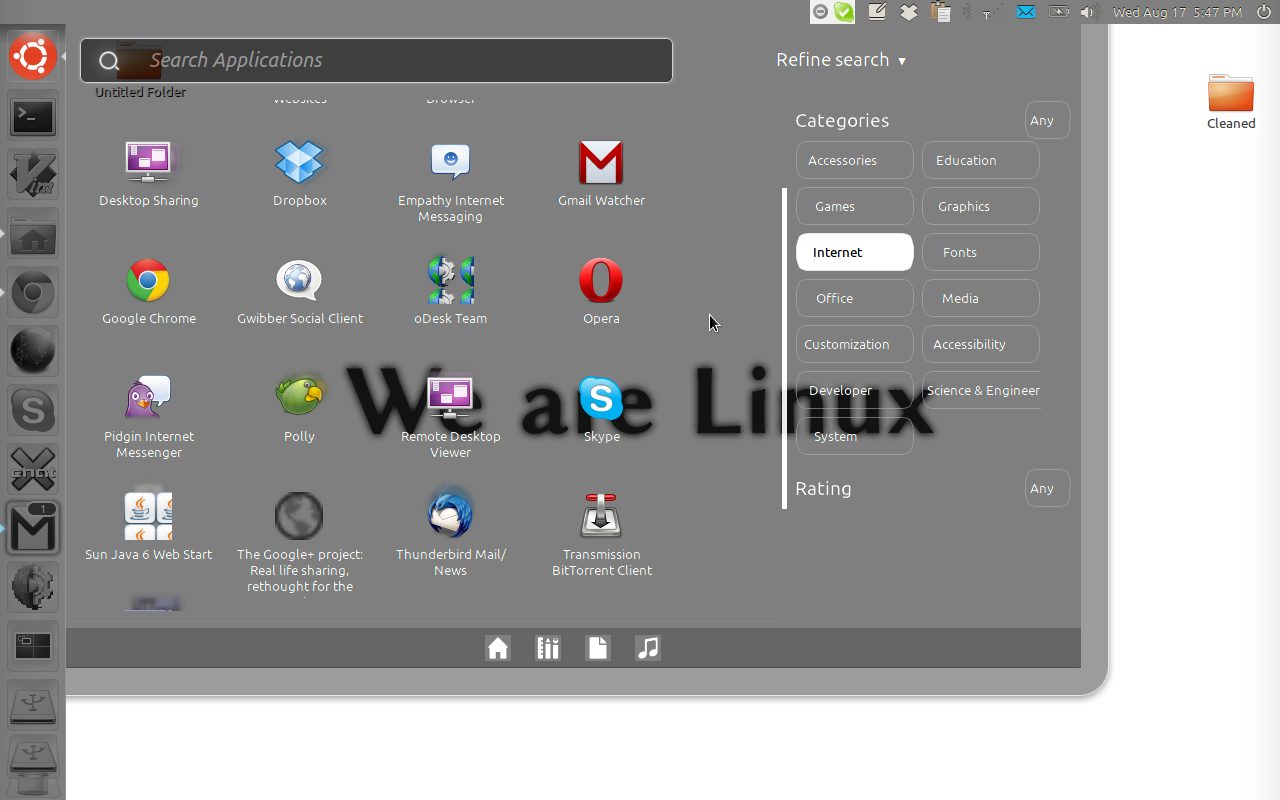Collapse the Refine search panel
The width and height of the screenshot is (1280, 800).
click(841, 60)
